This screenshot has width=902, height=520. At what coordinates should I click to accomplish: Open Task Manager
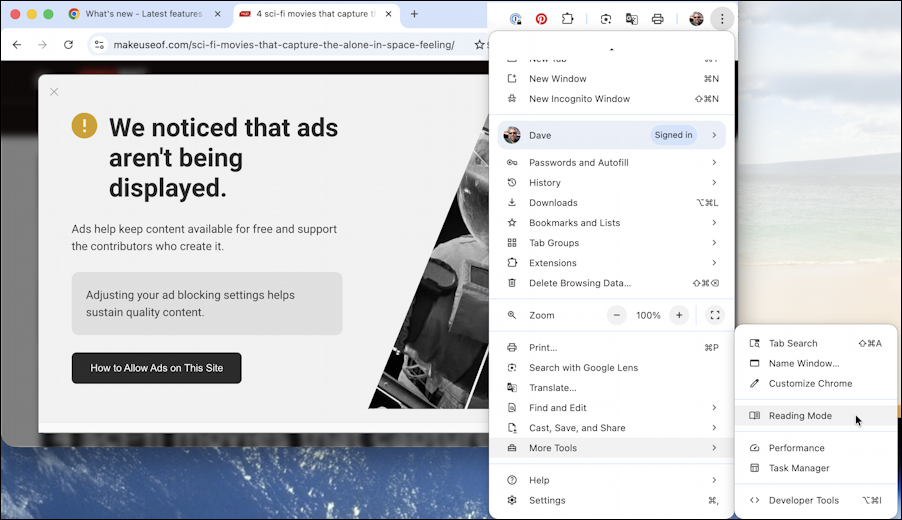point(816,468)
